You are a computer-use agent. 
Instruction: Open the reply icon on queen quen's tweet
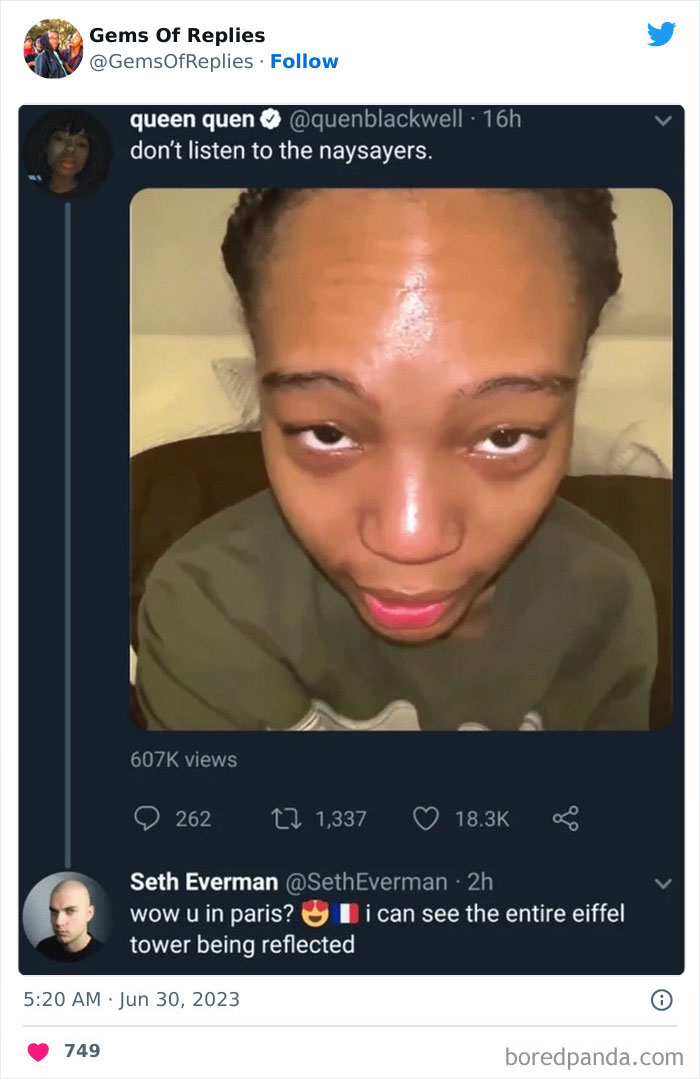pos(147,818)
